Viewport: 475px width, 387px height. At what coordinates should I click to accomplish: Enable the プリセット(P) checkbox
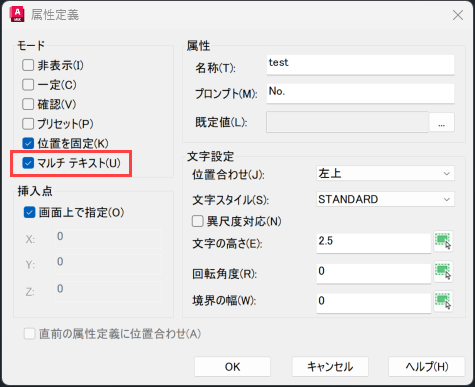[28, 124]
